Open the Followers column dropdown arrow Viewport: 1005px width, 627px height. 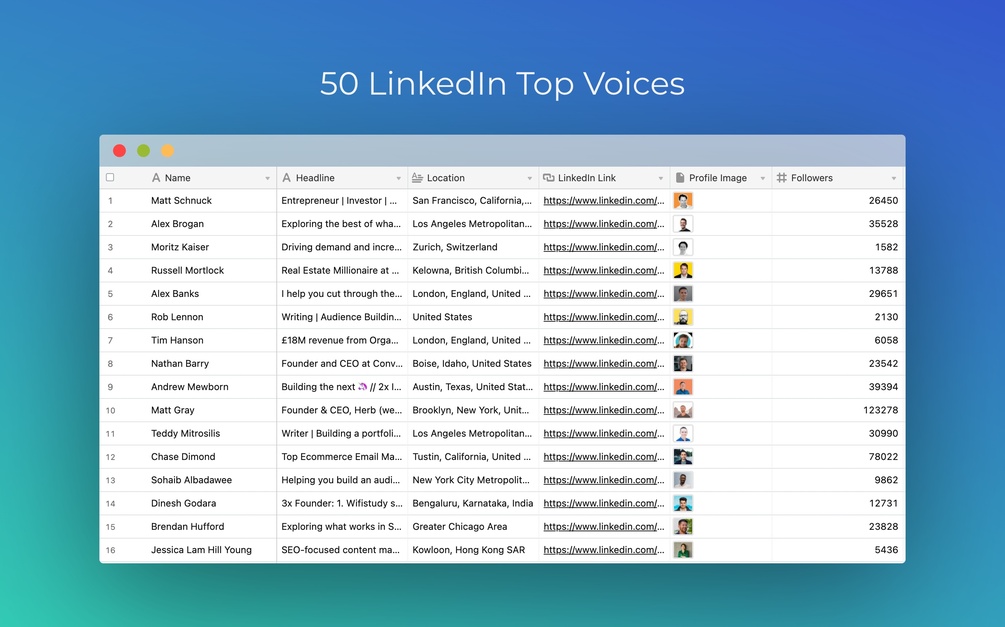tap(893, 178)
